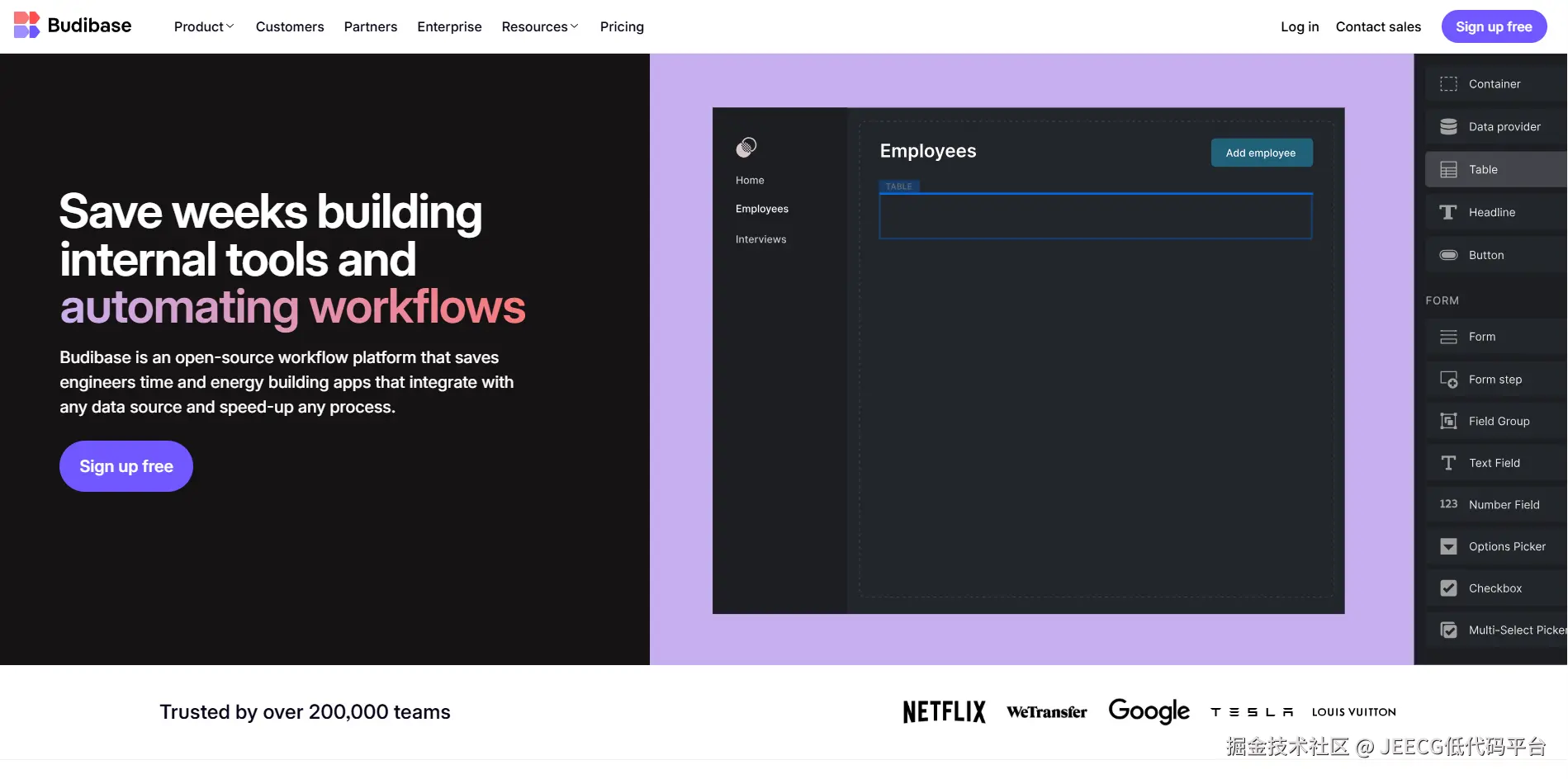Click the Google logo
The height and width of the screenshot is (779, 1568).
click(1149, 711)
